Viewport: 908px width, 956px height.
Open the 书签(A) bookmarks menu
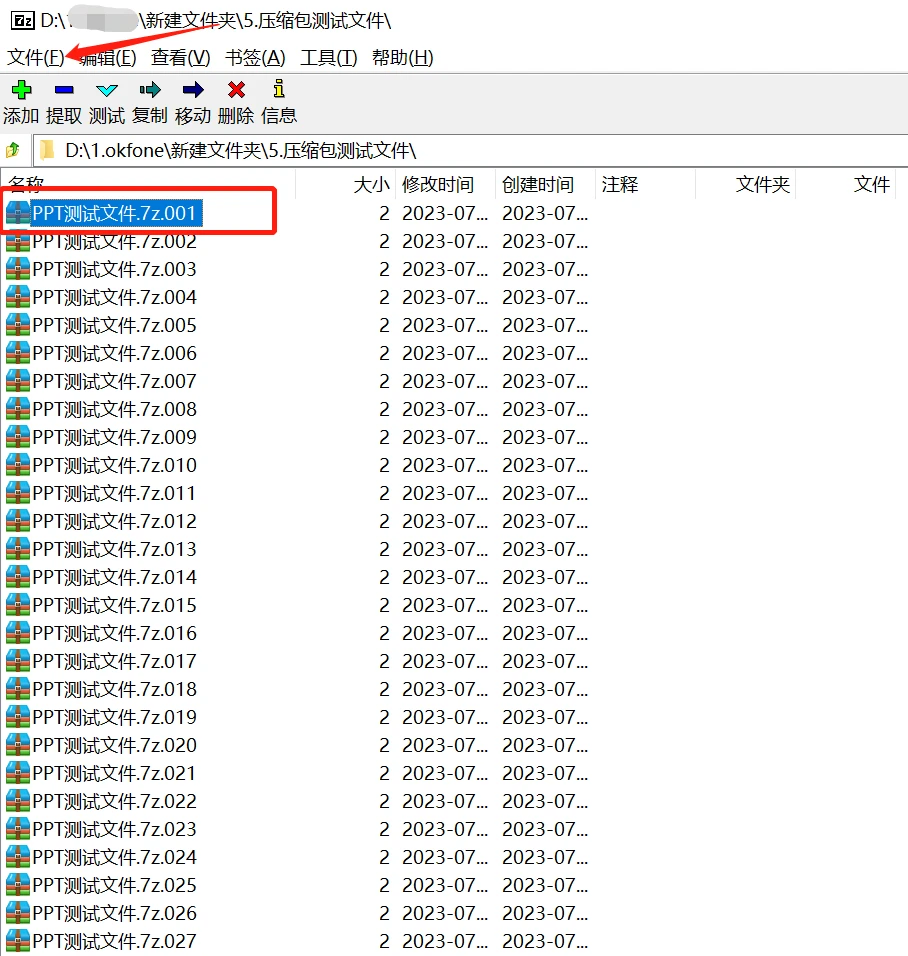[x=255, y=58]
